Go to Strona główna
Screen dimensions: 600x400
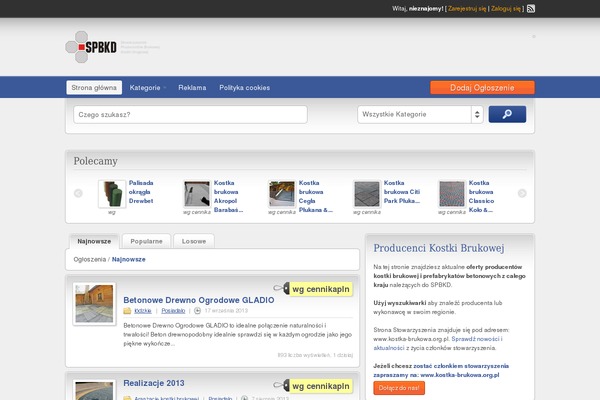pyautogui.click(x=94, y=88)
